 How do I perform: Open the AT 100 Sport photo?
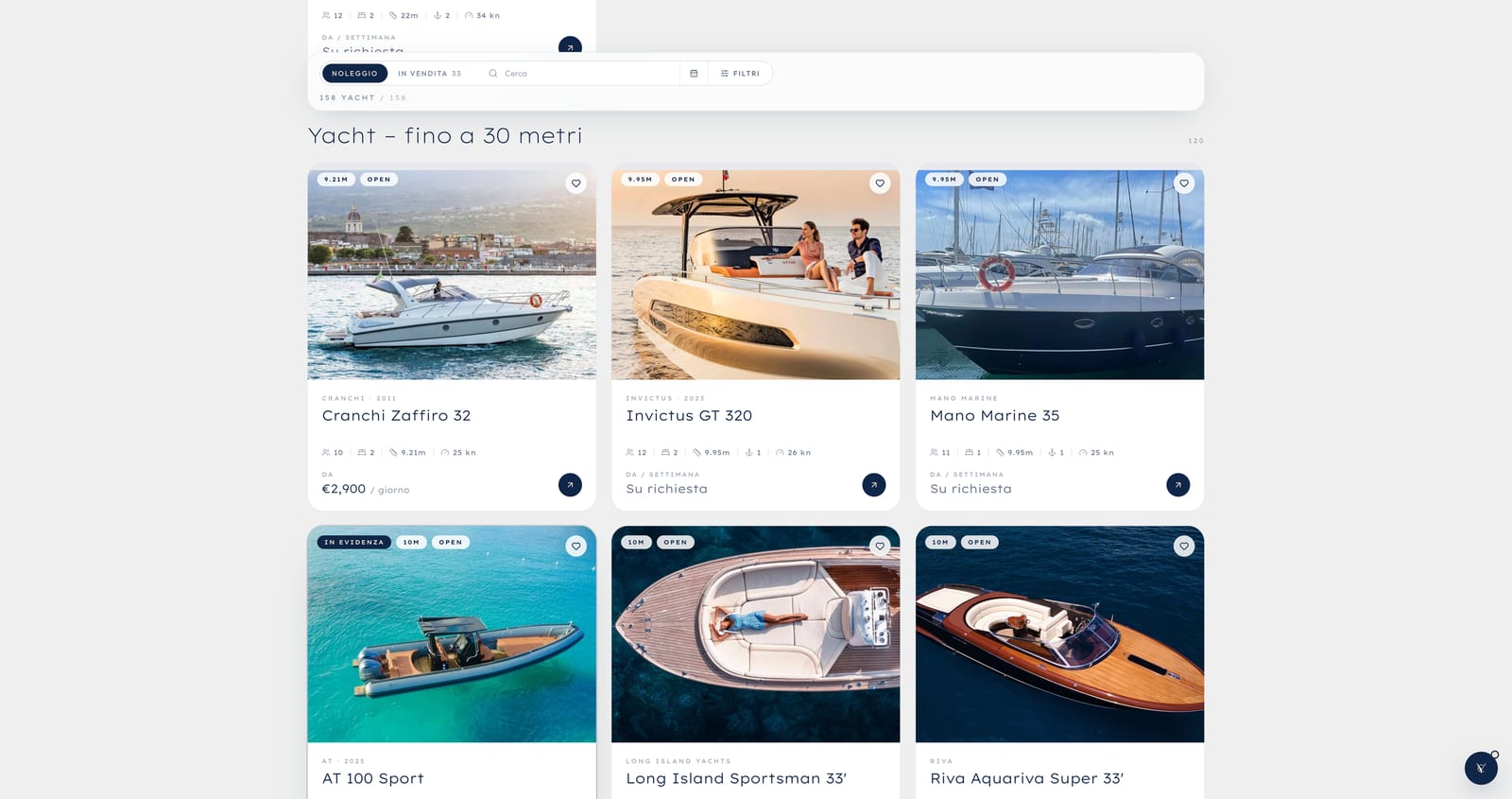(452, 634)
